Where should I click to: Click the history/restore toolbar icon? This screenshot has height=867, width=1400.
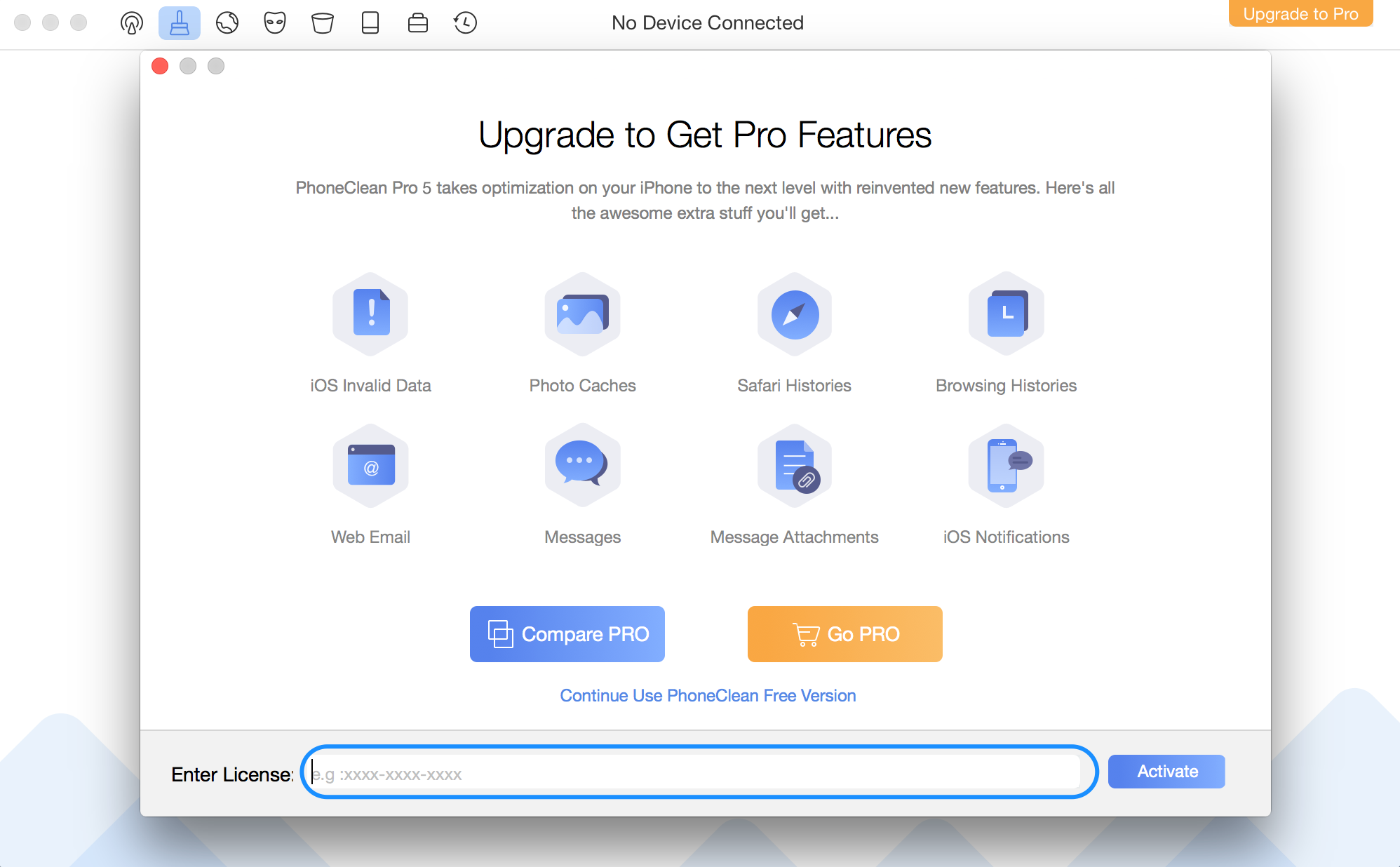465,22
